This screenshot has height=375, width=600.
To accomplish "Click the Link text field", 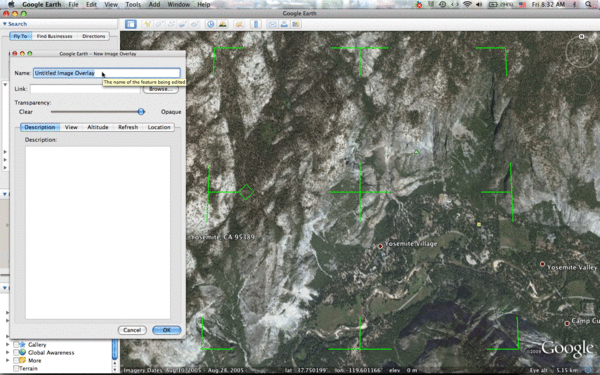I will (85, 89).
